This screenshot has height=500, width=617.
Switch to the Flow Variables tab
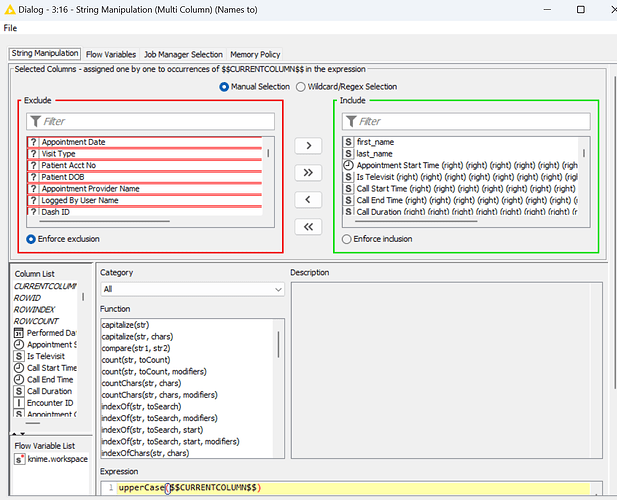point(111,54)
